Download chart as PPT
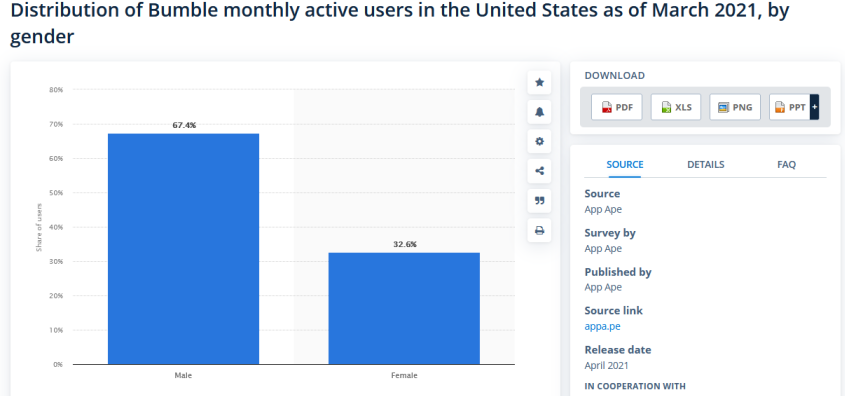845x396 pixels. click(789, 107)
